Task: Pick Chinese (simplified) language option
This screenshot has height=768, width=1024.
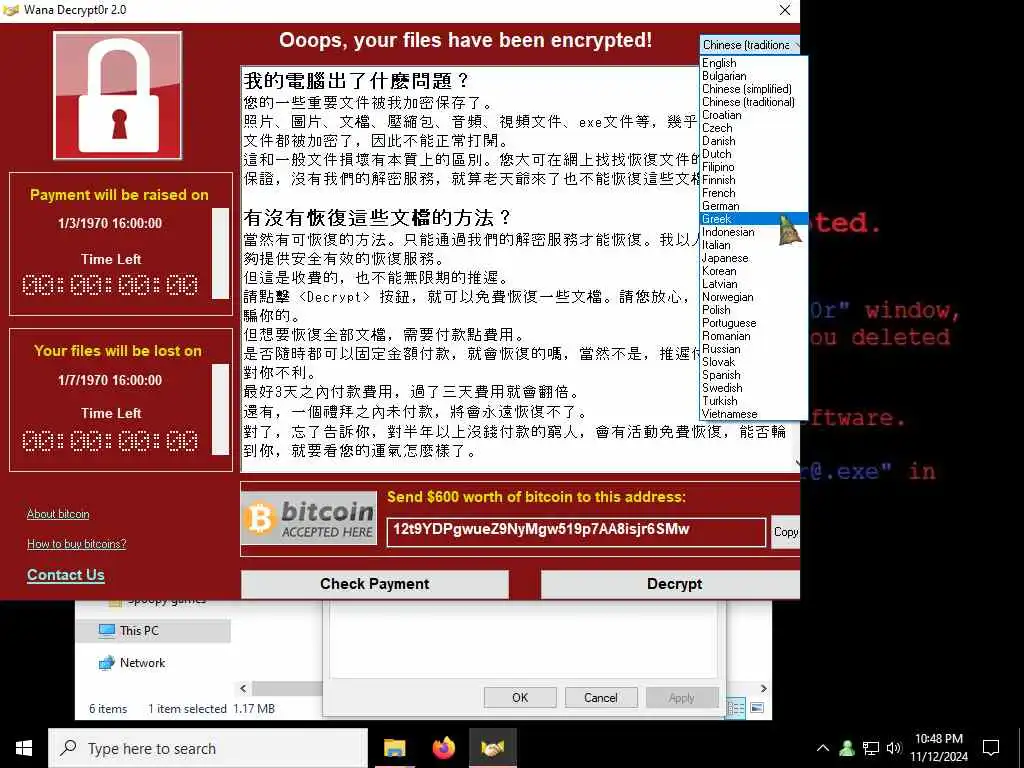Action: [754, 89]
